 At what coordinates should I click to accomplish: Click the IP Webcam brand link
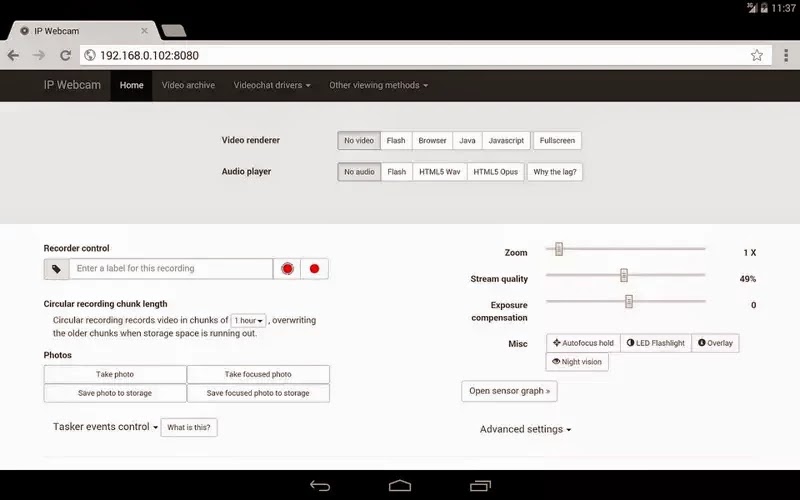72,85
